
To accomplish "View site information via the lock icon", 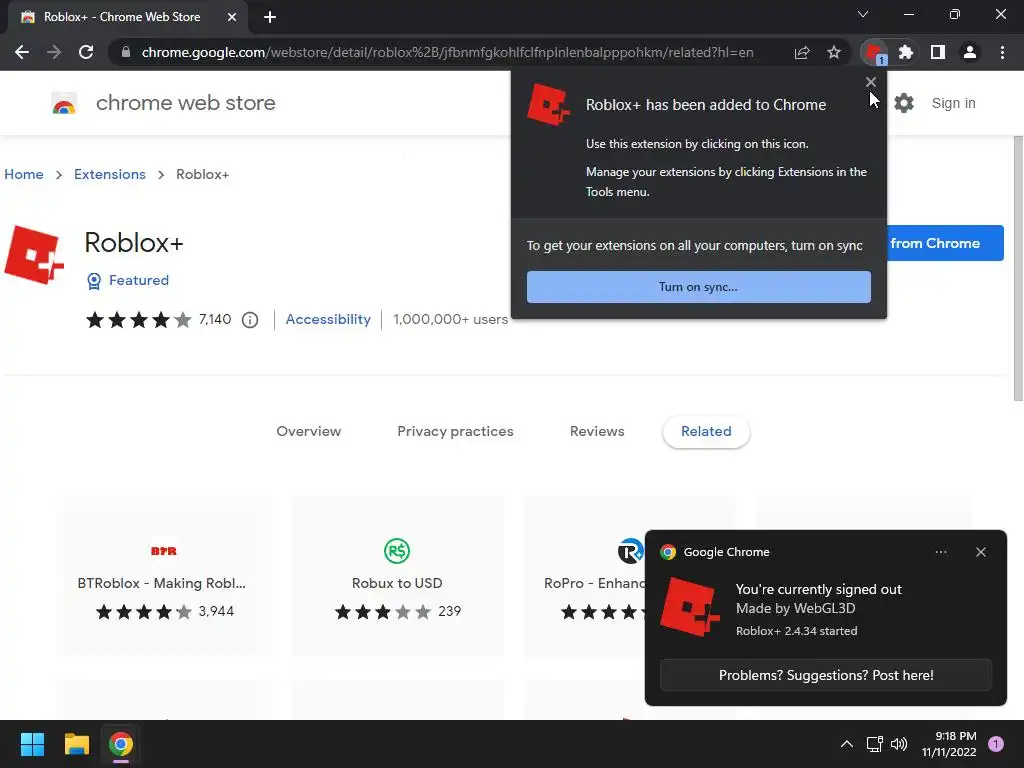I will pyautogui.click(x=125, y=52).
